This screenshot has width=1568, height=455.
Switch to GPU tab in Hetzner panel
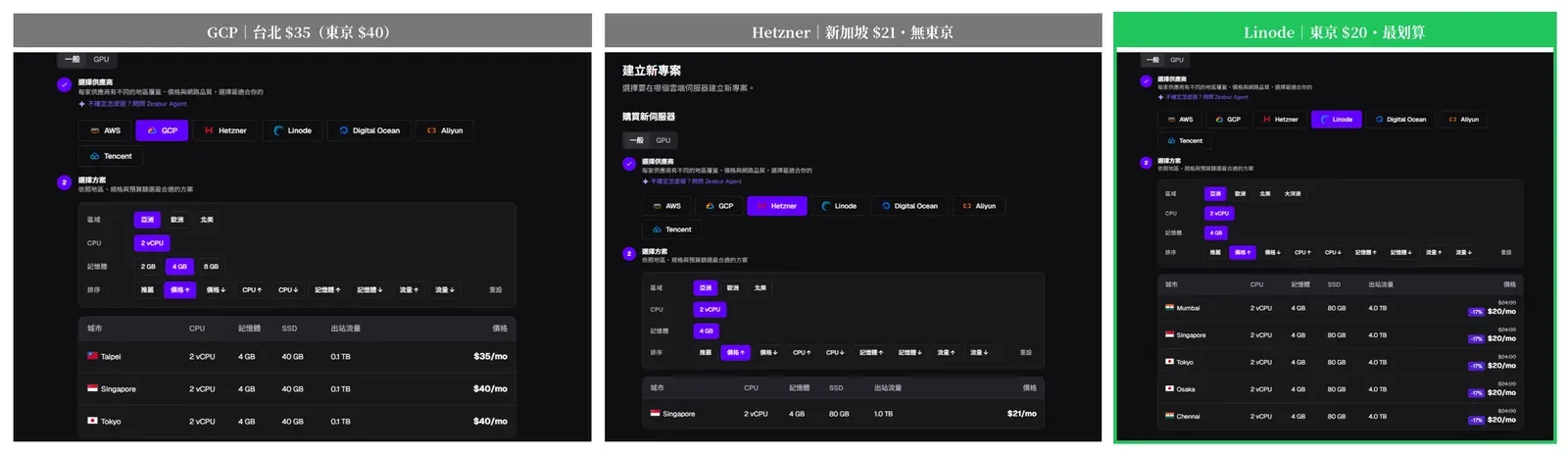tap(663, 140)
